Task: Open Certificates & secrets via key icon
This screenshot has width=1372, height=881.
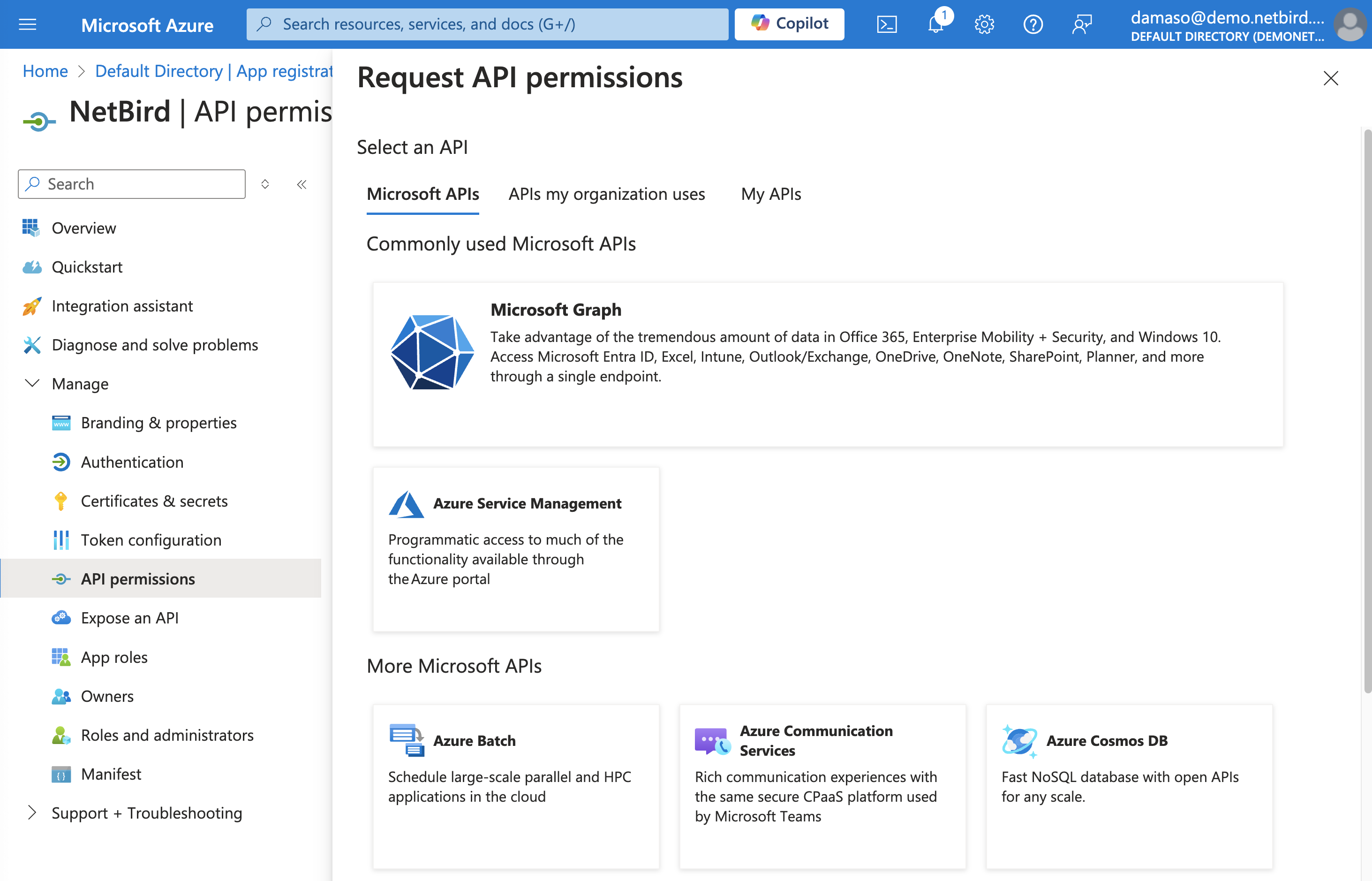Action: point(61,501)
